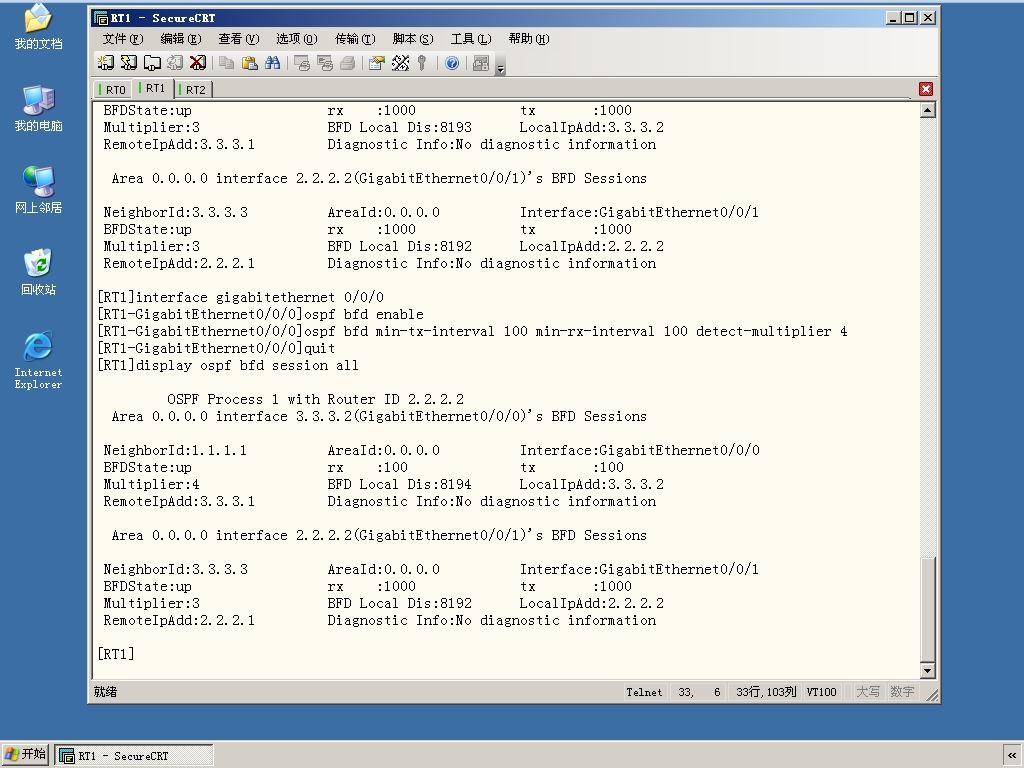
Task: Click terminal scrollbar down arrow
Action: (927, 670)
